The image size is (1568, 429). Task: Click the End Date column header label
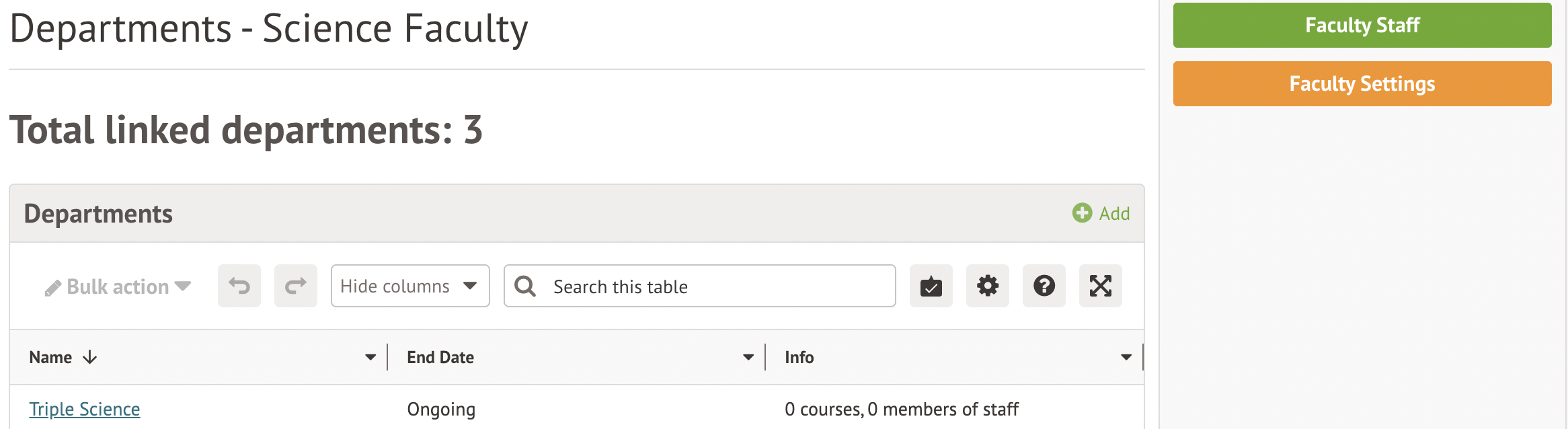[x=440, y=358]
